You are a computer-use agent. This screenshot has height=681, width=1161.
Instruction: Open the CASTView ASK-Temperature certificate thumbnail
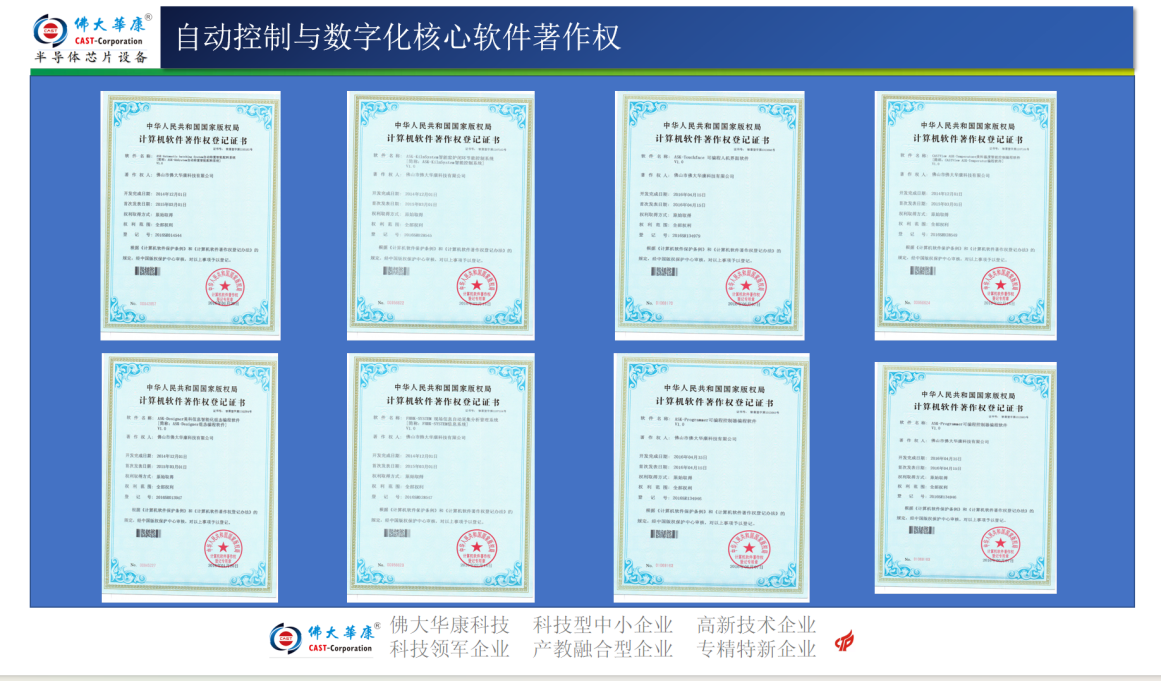pos(966,215)
